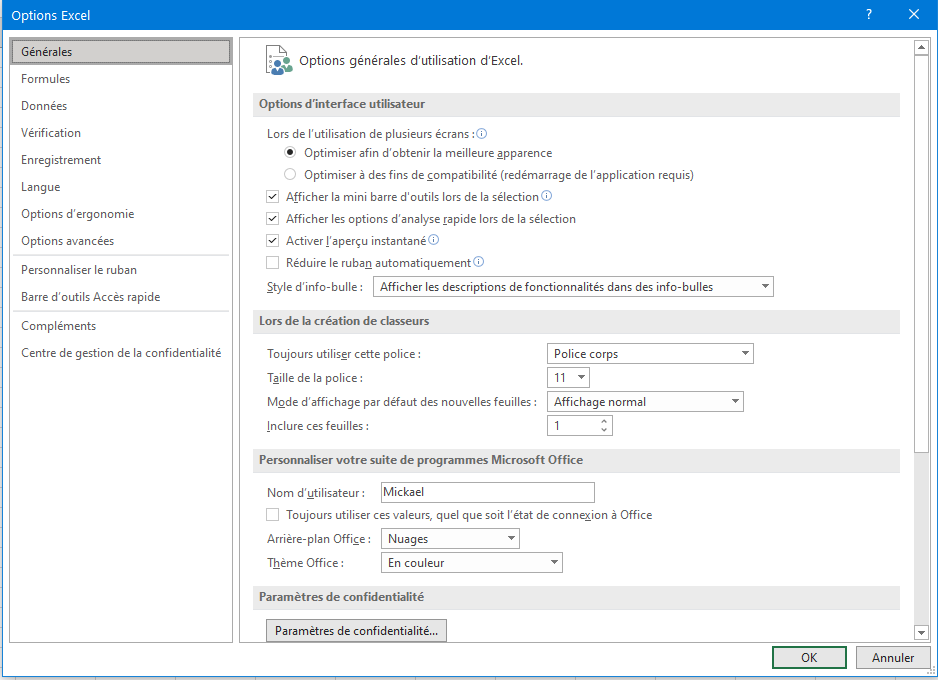
Task: Open the Style d'info-bulle dropdown
Action: (573, 286)
